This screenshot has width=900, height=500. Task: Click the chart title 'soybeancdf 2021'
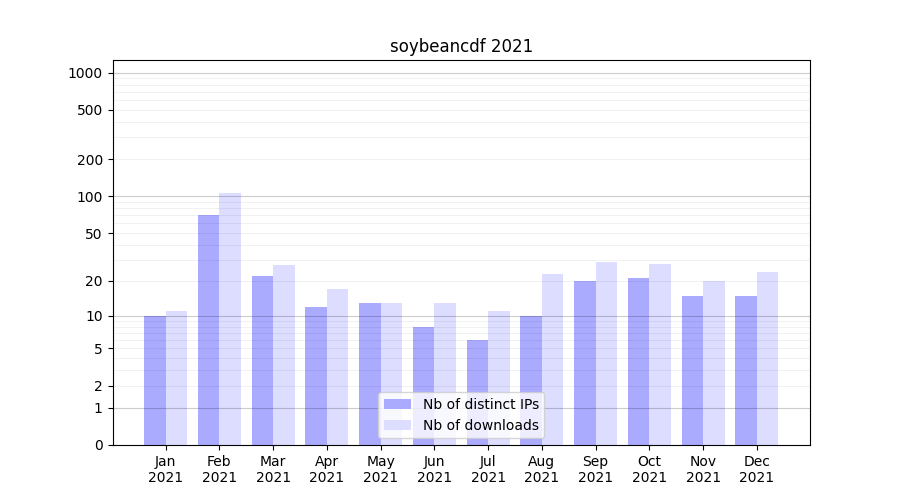[461, 47]
